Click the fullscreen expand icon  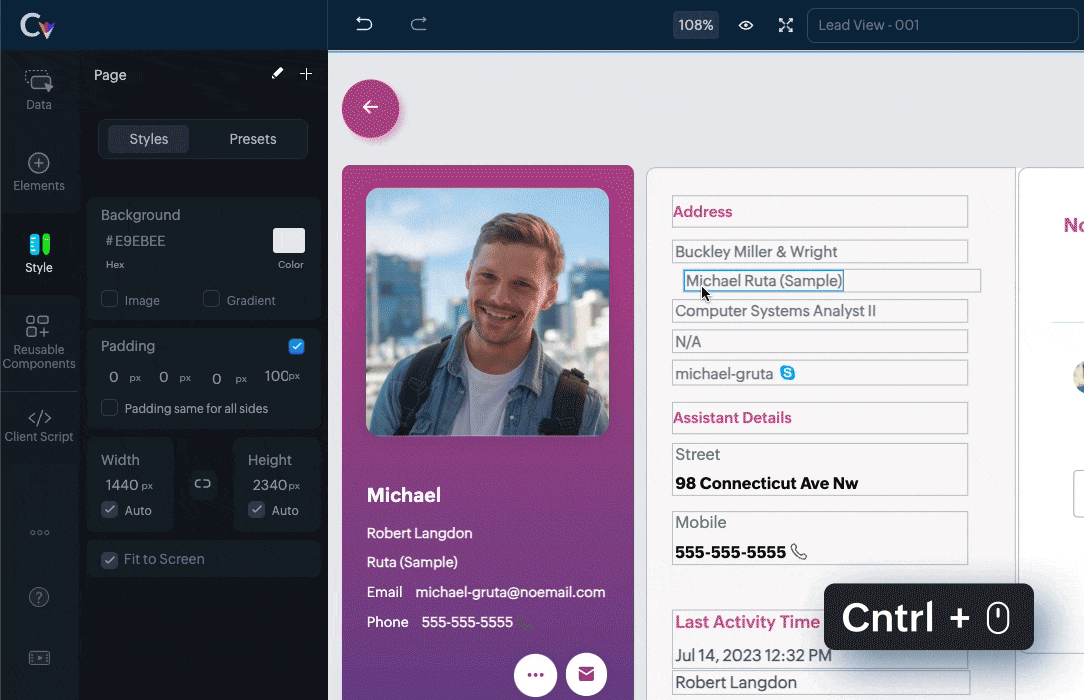[786, 25]
